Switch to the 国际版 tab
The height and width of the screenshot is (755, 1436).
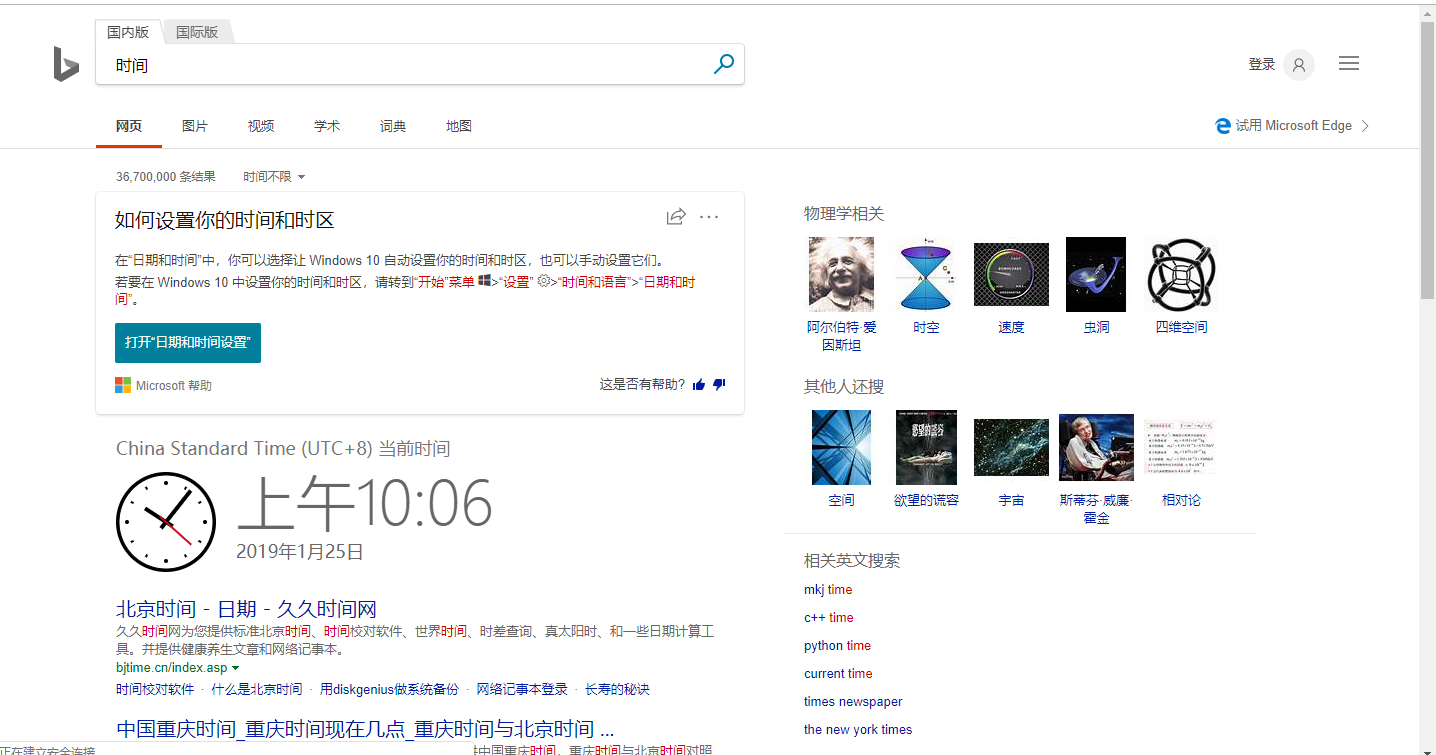pyautogui.click(x=196, y=31)
